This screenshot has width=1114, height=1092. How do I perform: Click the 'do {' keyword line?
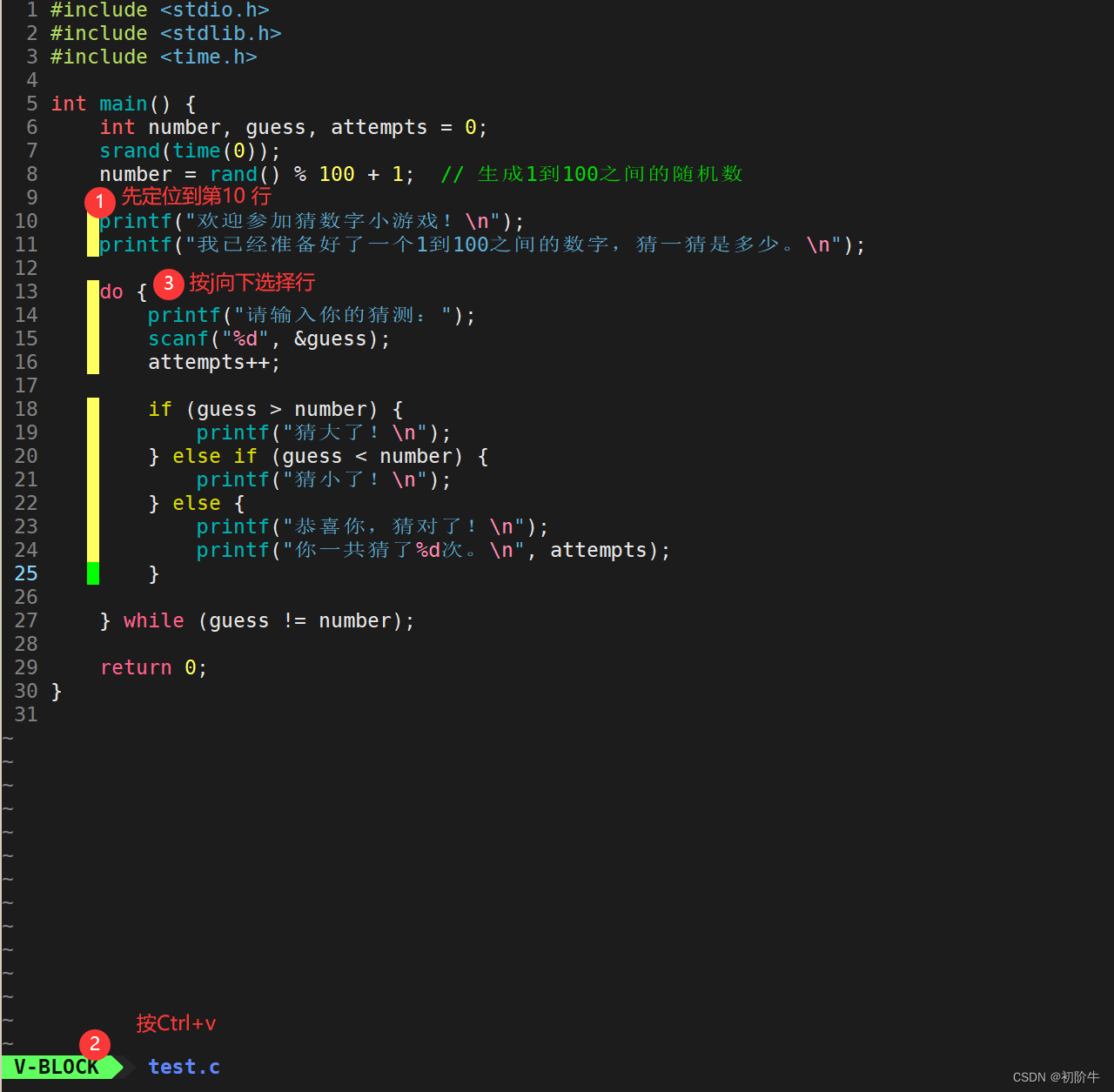(124, 291)
